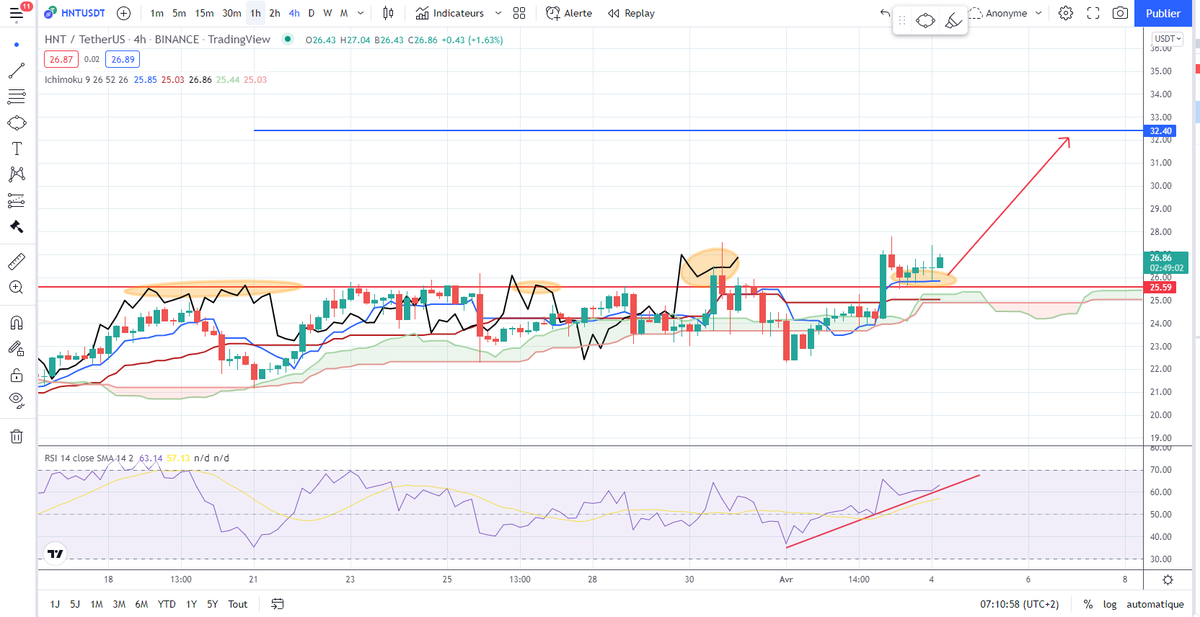Viewport: 1200px width, 617px height.
Task: Toggle lock all drawings
Action: [x=16, y=375]
